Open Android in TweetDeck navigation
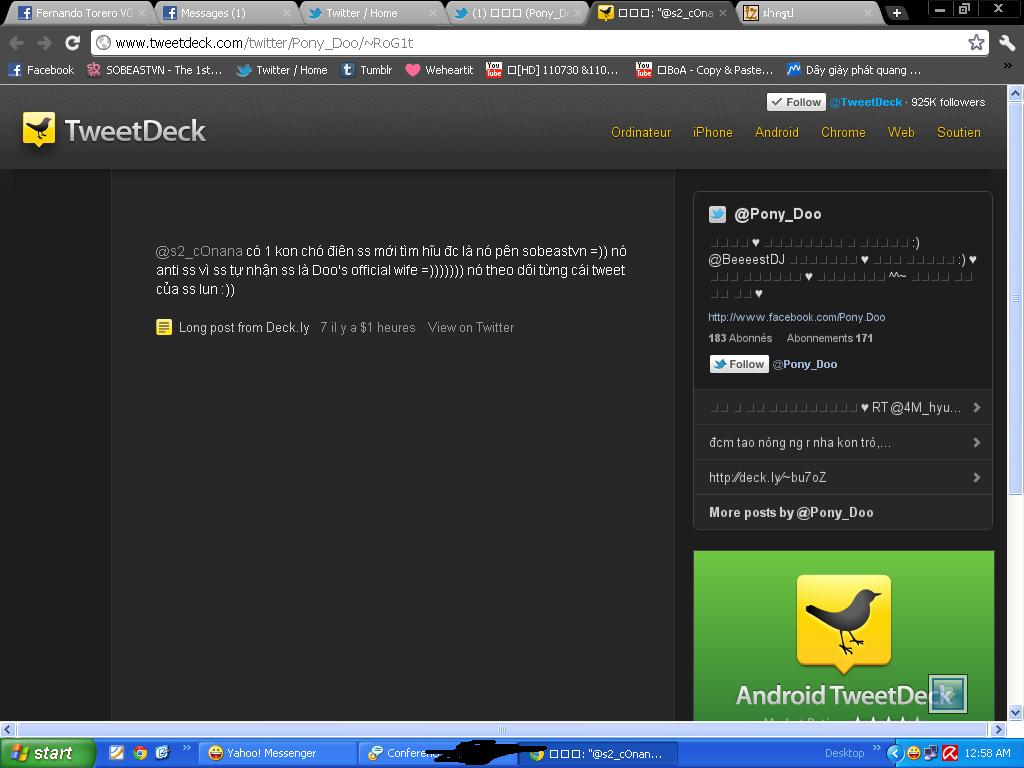Viewport: 1024px width, 768px height. [x=776, y=133]
